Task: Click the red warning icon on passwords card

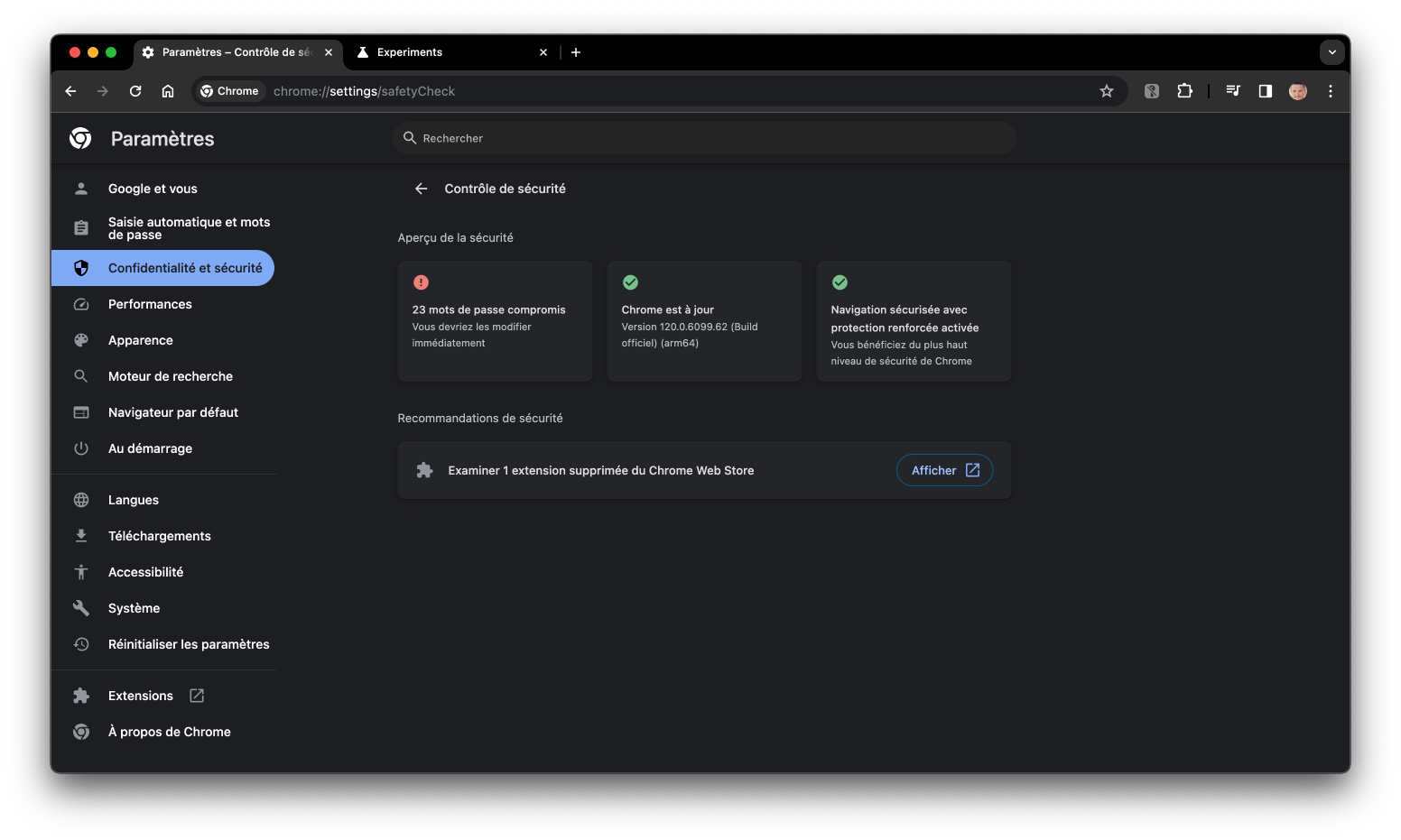Action: pyautogui.click(x=421, y=282)
